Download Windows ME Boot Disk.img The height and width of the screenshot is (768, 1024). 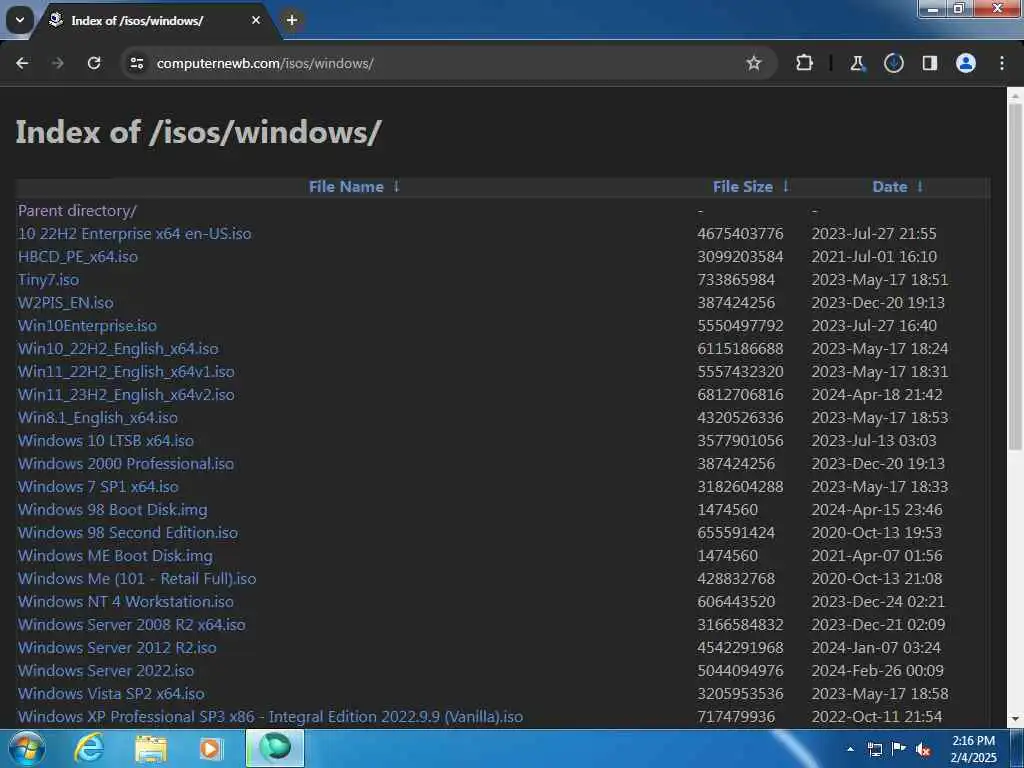click(116, 556)
